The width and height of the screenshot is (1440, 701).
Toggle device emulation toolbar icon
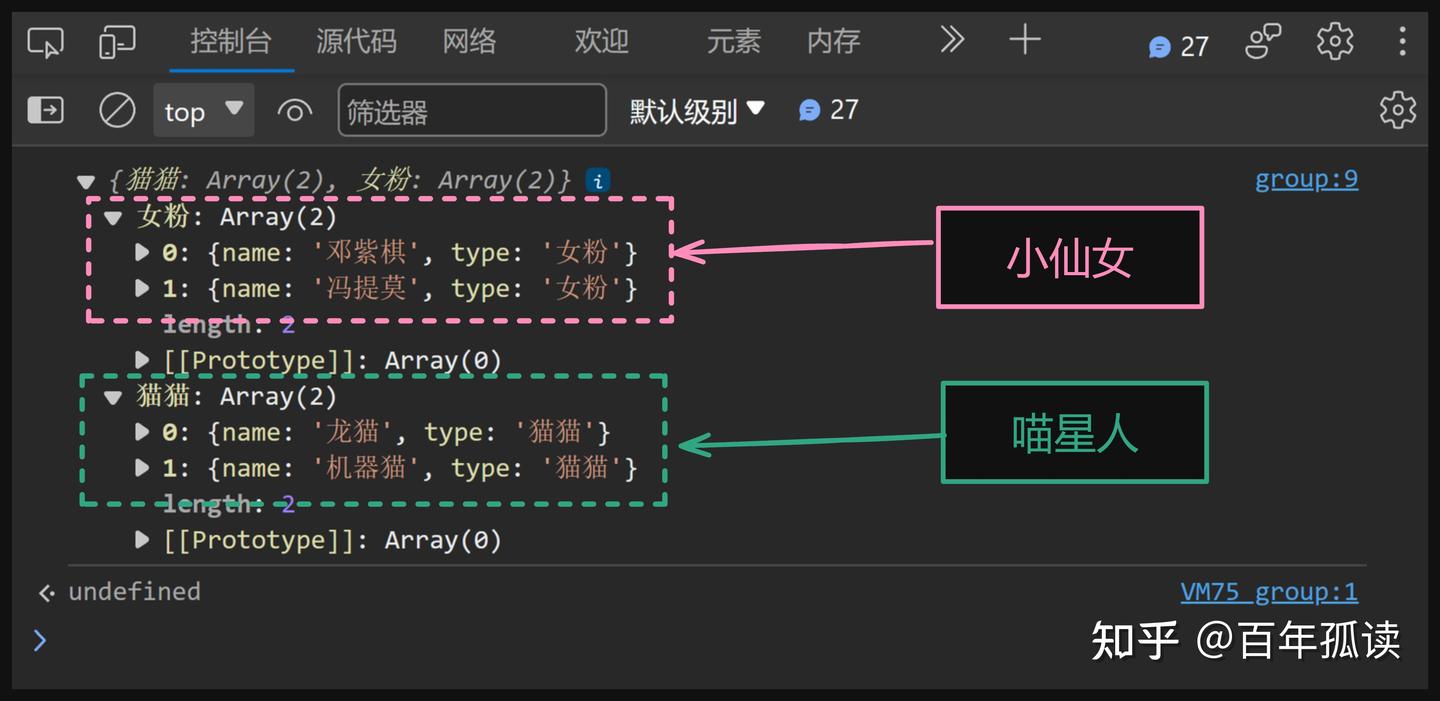(118, 42)
